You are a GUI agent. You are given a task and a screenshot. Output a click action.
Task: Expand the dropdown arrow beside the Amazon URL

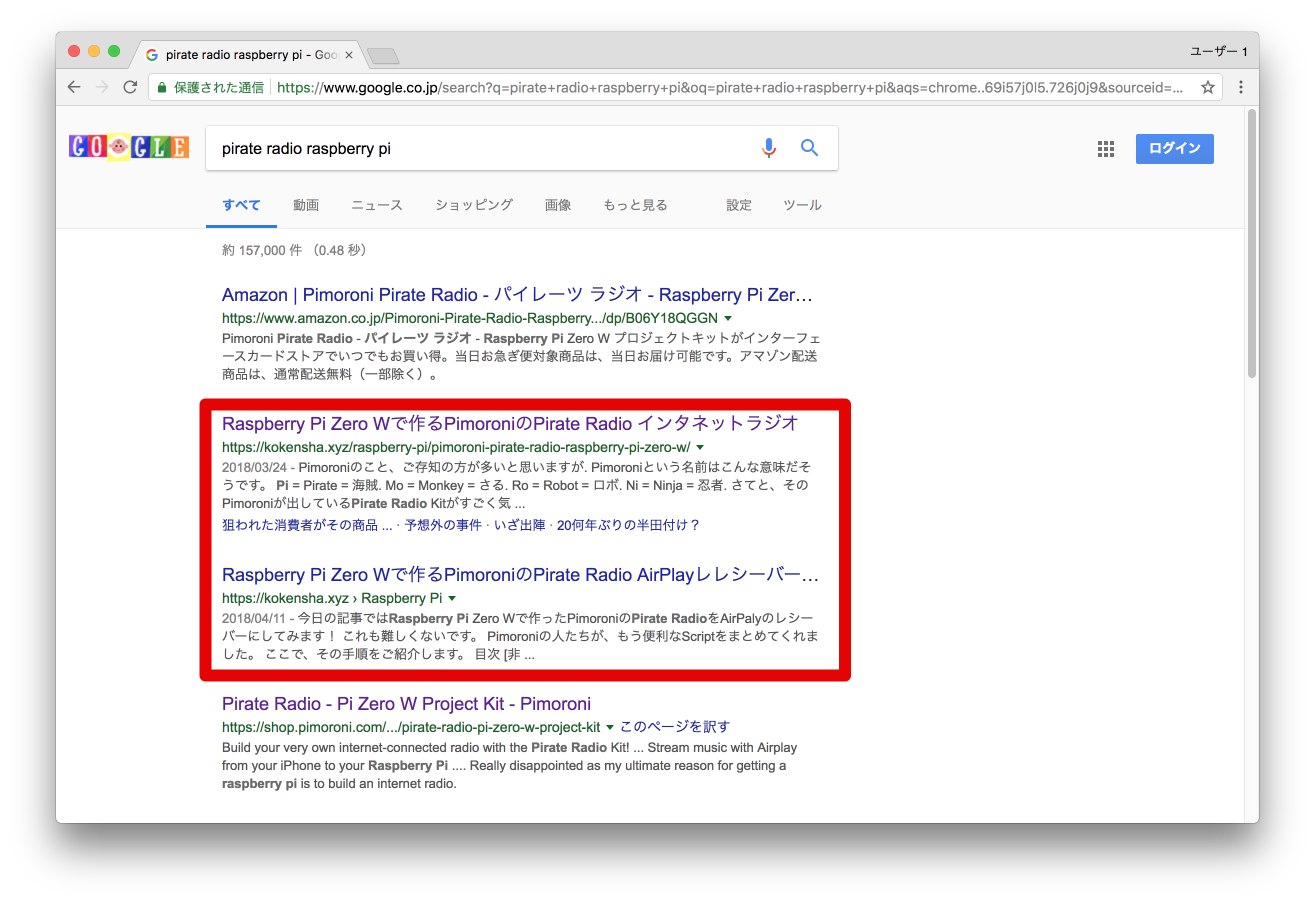pyautogui.click(x=728, y=318)
